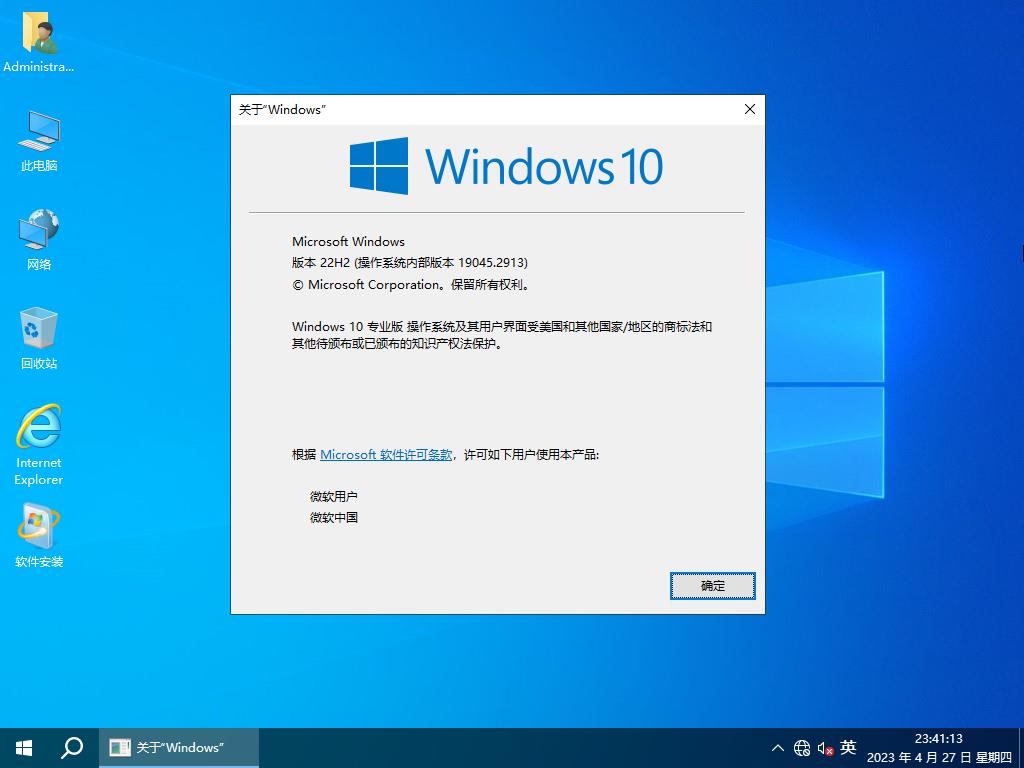Click the network globe tray icon

pyautogui.click(x=802, y=748)
